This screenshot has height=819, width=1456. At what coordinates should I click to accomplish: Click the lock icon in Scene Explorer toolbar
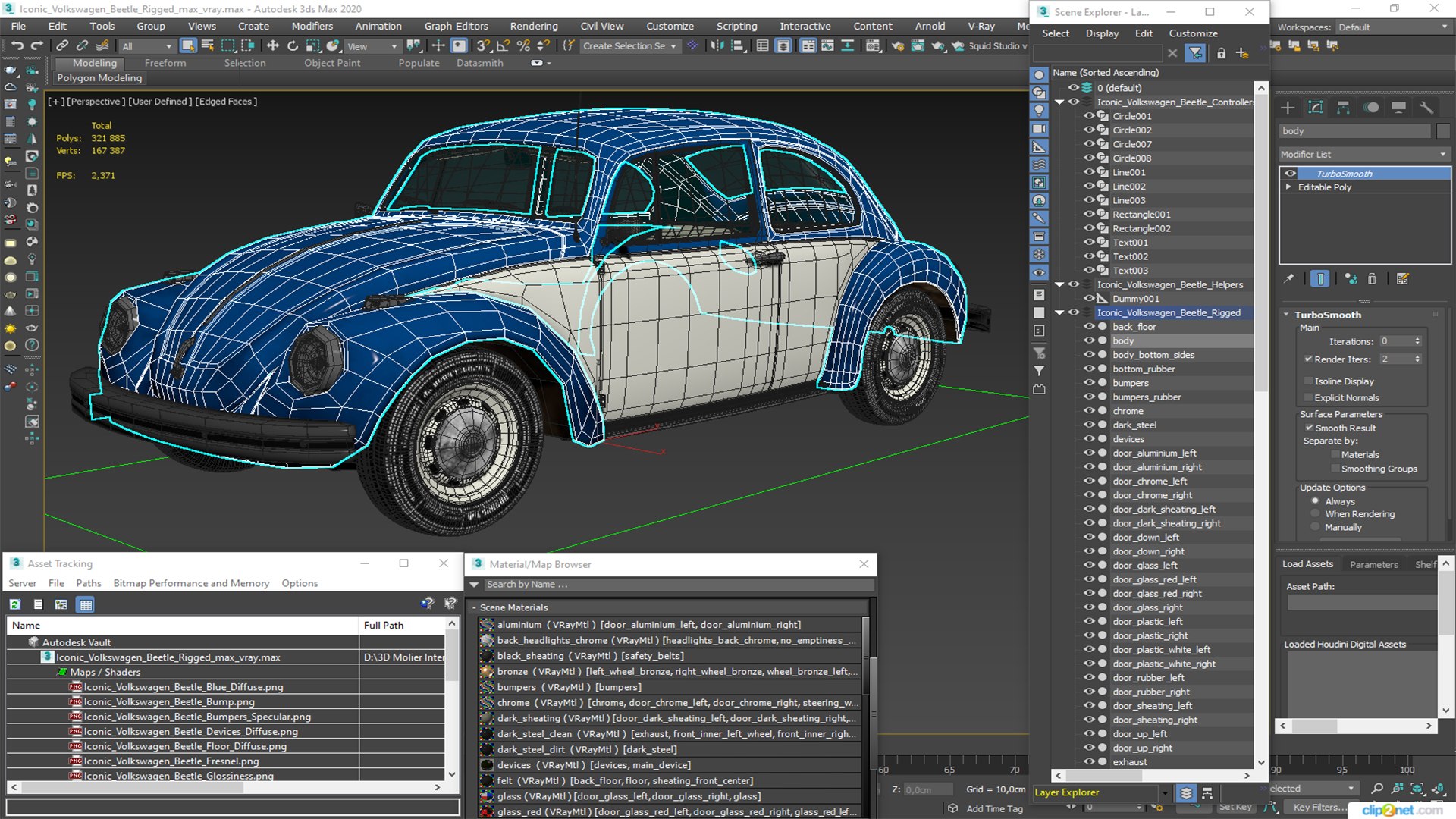(x=1221, y=53)
